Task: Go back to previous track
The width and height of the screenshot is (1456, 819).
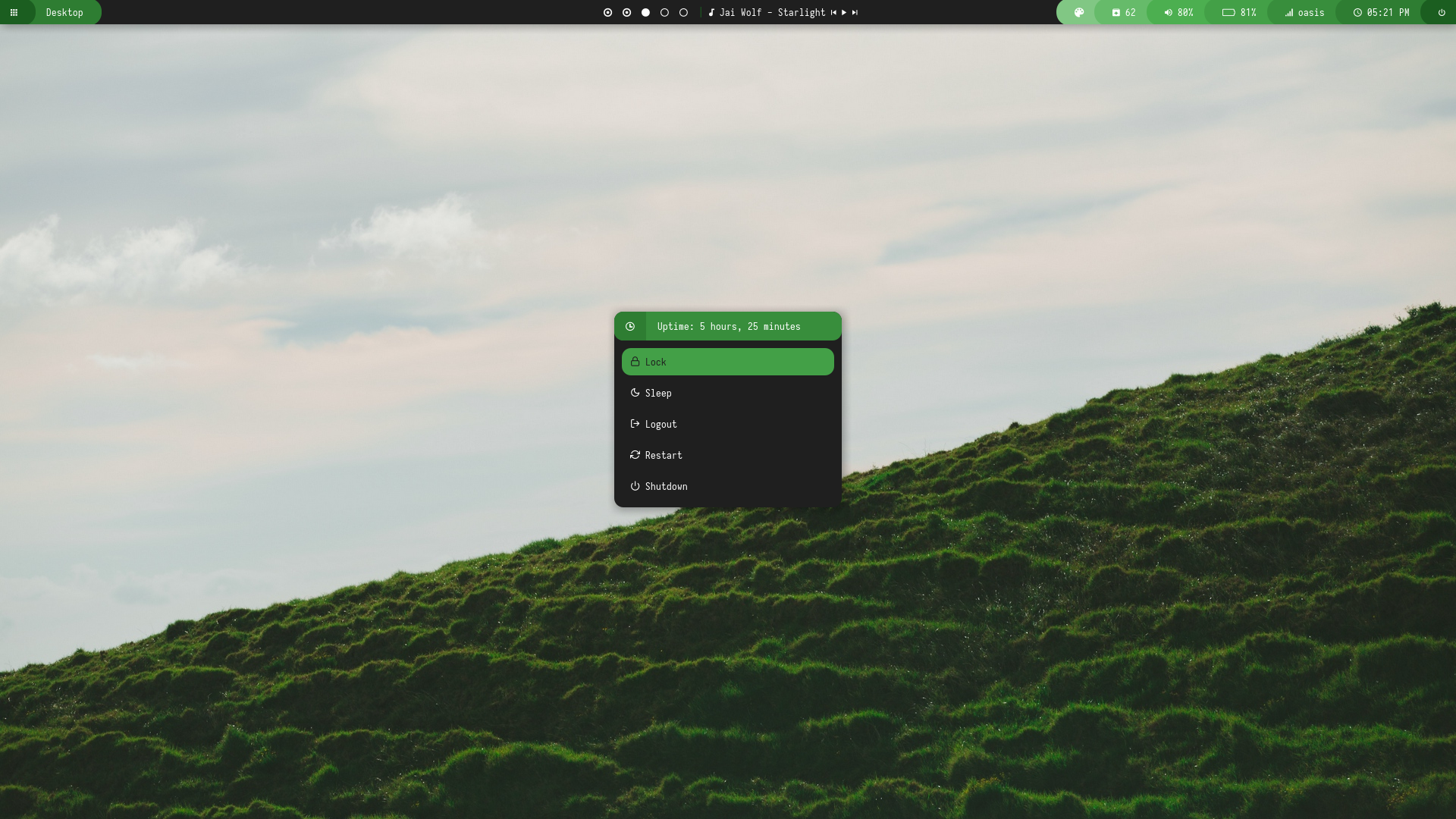Action: (x=833, y=12)
